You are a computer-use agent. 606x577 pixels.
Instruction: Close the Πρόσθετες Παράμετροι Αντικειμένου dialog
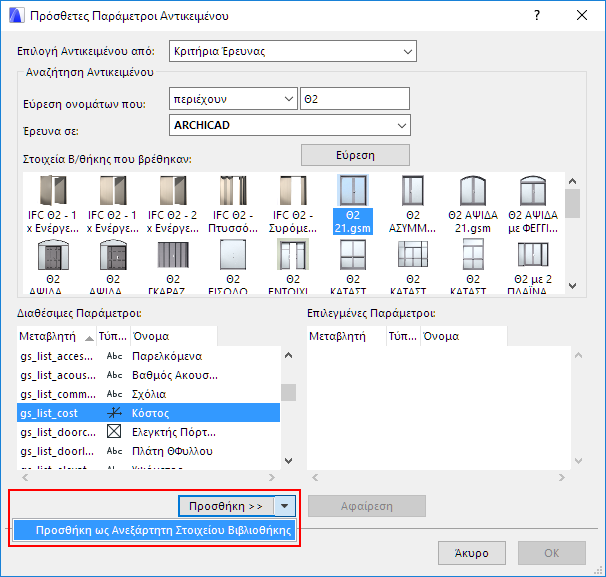pos(582,15)
